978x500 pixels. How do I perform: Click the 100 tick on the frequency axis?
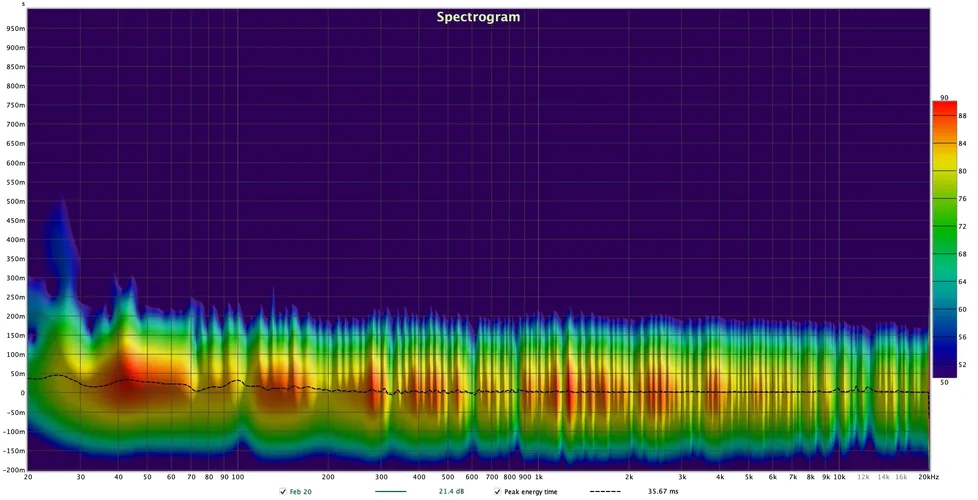(238, 478)
